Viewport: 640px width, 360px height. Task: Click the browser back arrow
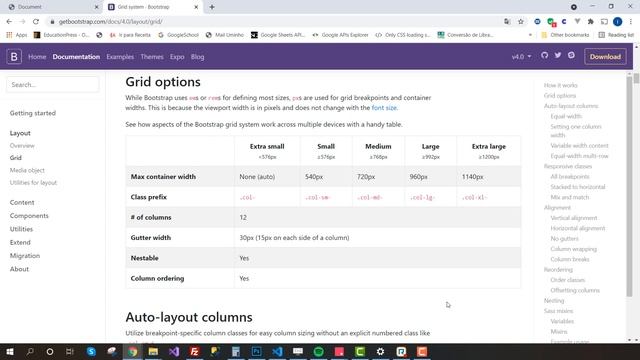[9, 22]
